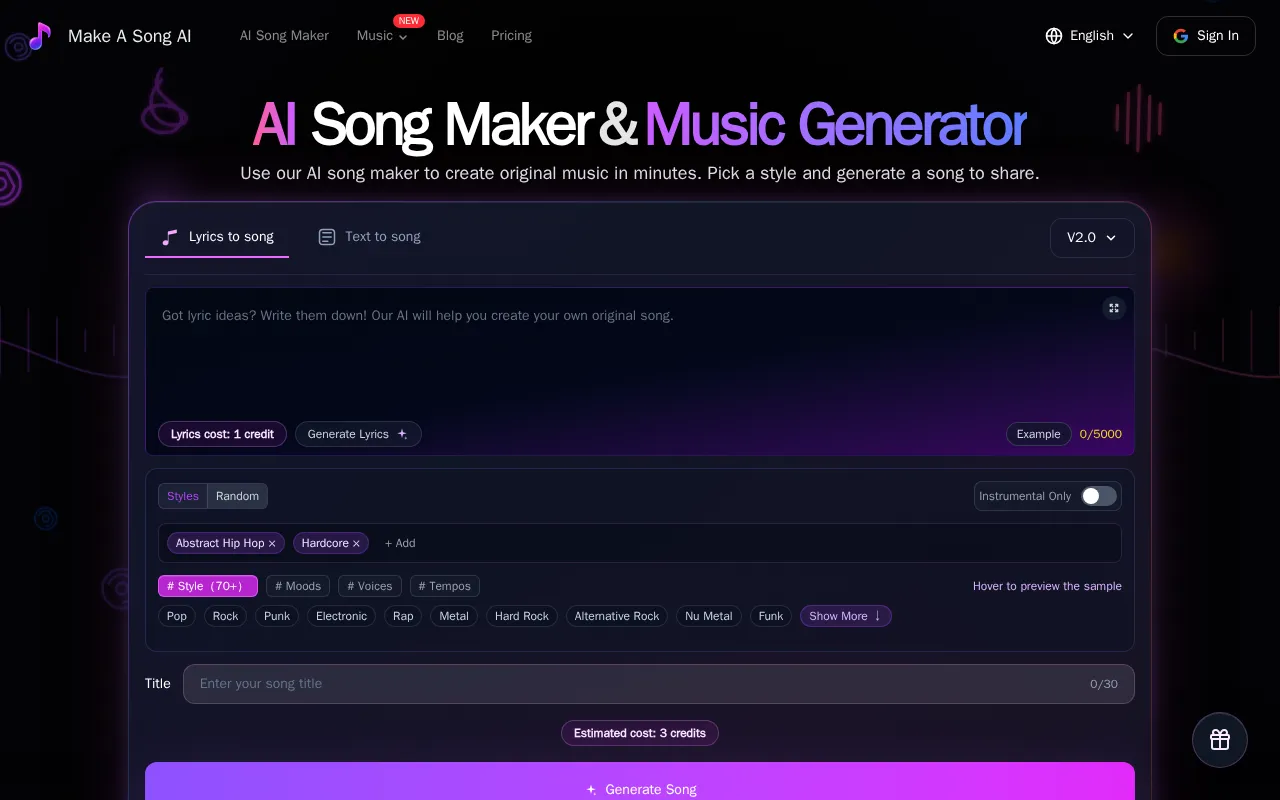Toggle the Instrumental Only switch
1280x800 pixels.
point(1098,496)
